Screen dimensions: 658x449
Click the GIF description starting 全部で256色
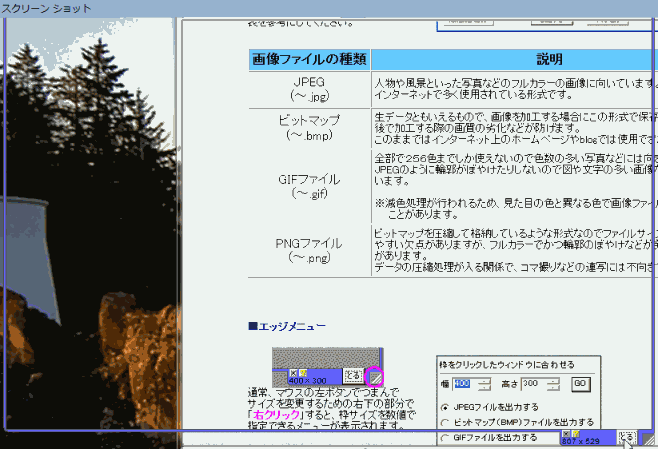515,170
